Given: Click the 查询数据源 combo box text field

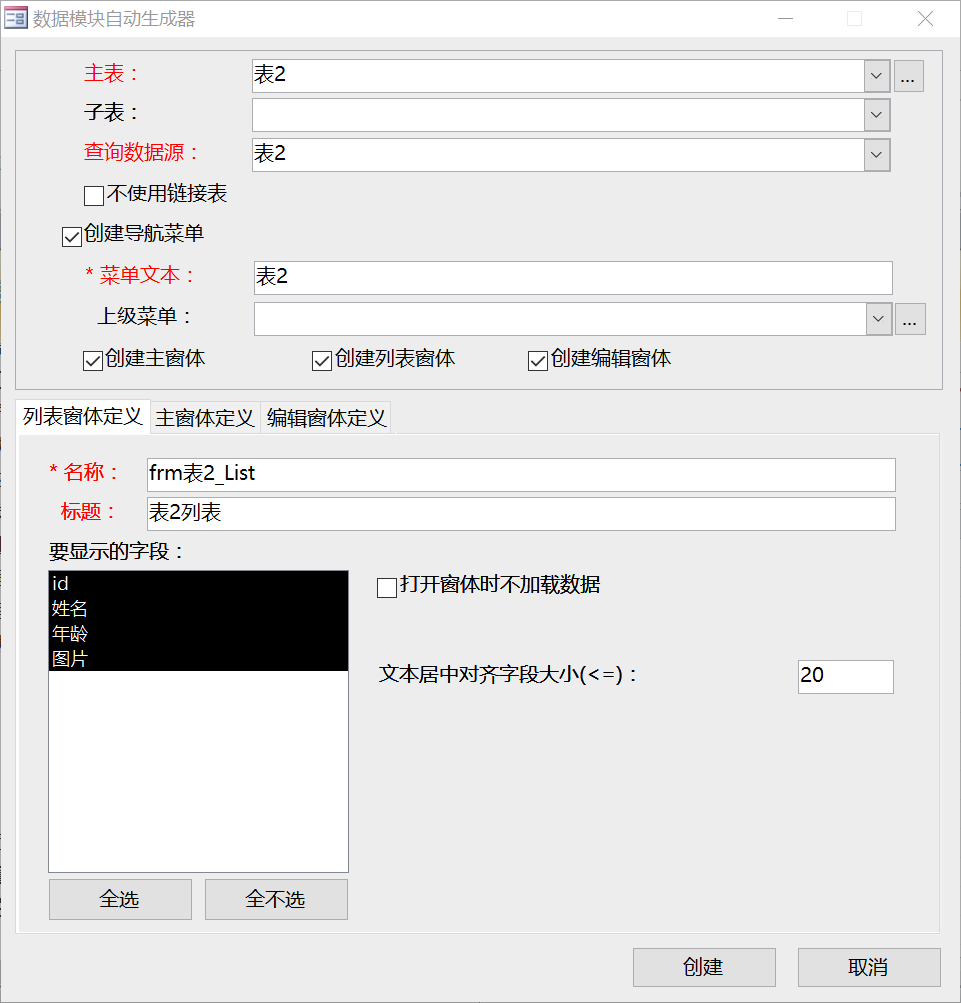Looking at the screenshot, I should pyautogui.click(x=558, y=155).
